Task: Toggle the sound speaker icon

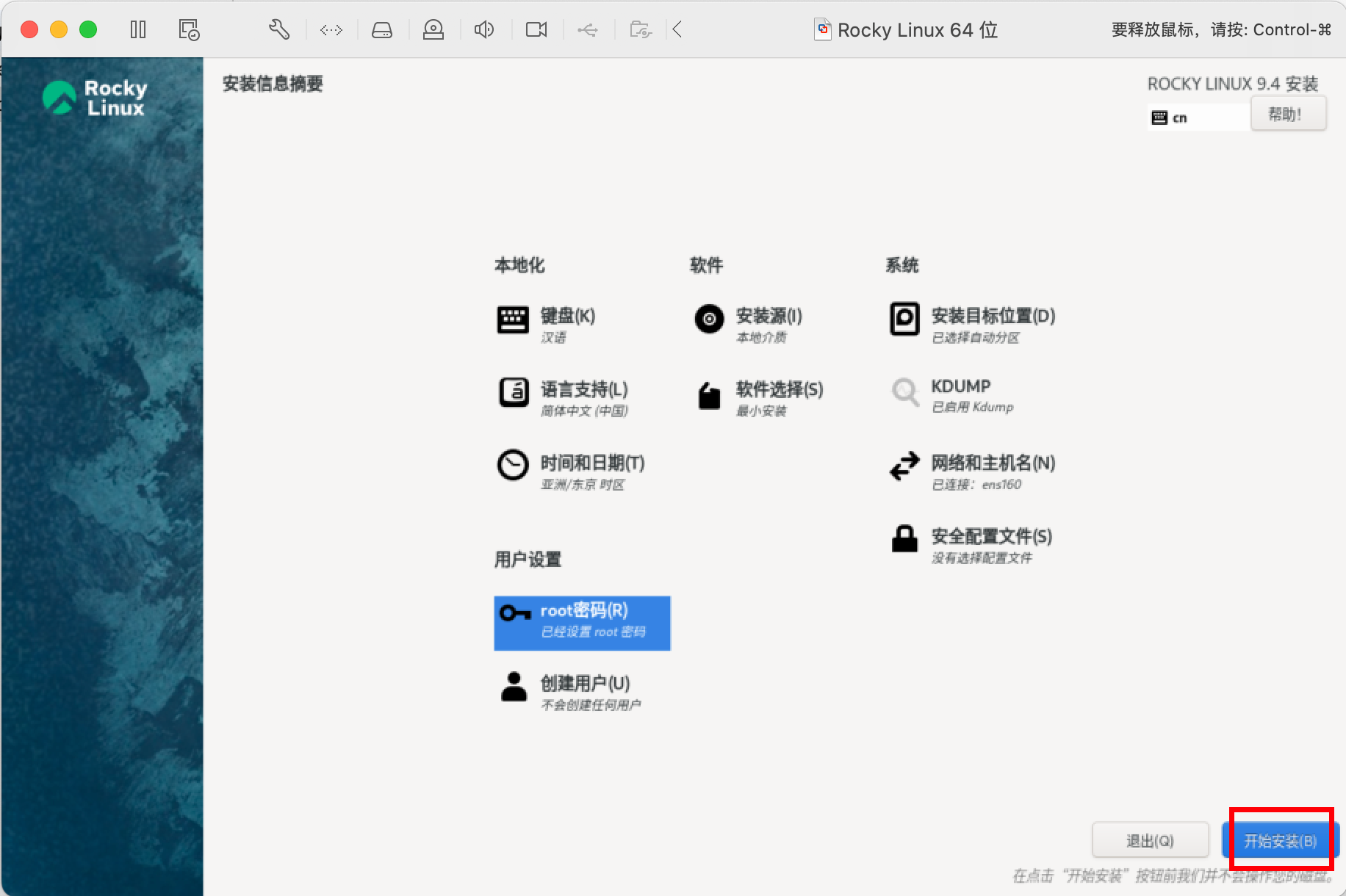Action: [x=483, y=29]
